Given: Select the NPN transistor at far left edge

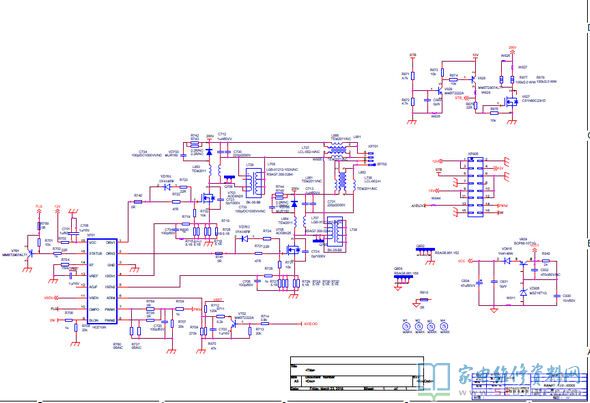Looking at the screenshot, I should point(29,254).
